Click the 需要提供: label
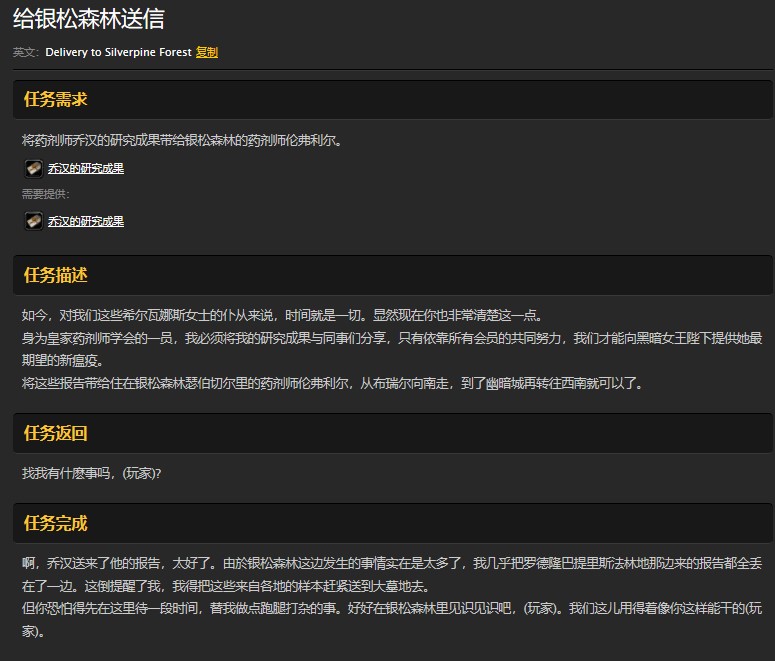 45,194
